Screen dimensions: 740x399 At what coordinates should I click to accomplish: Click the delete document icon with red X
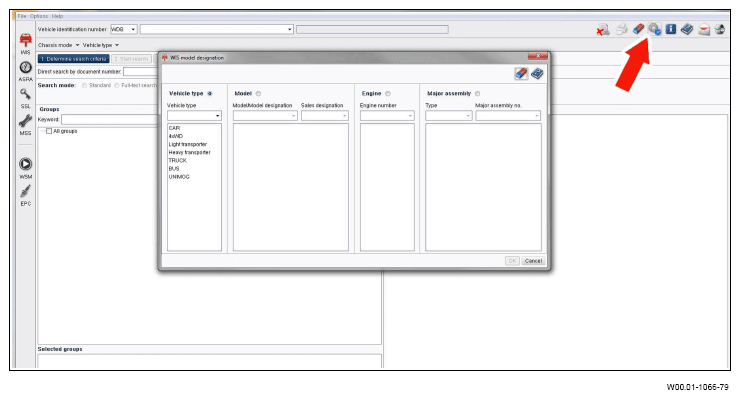[x=603, y=30]
